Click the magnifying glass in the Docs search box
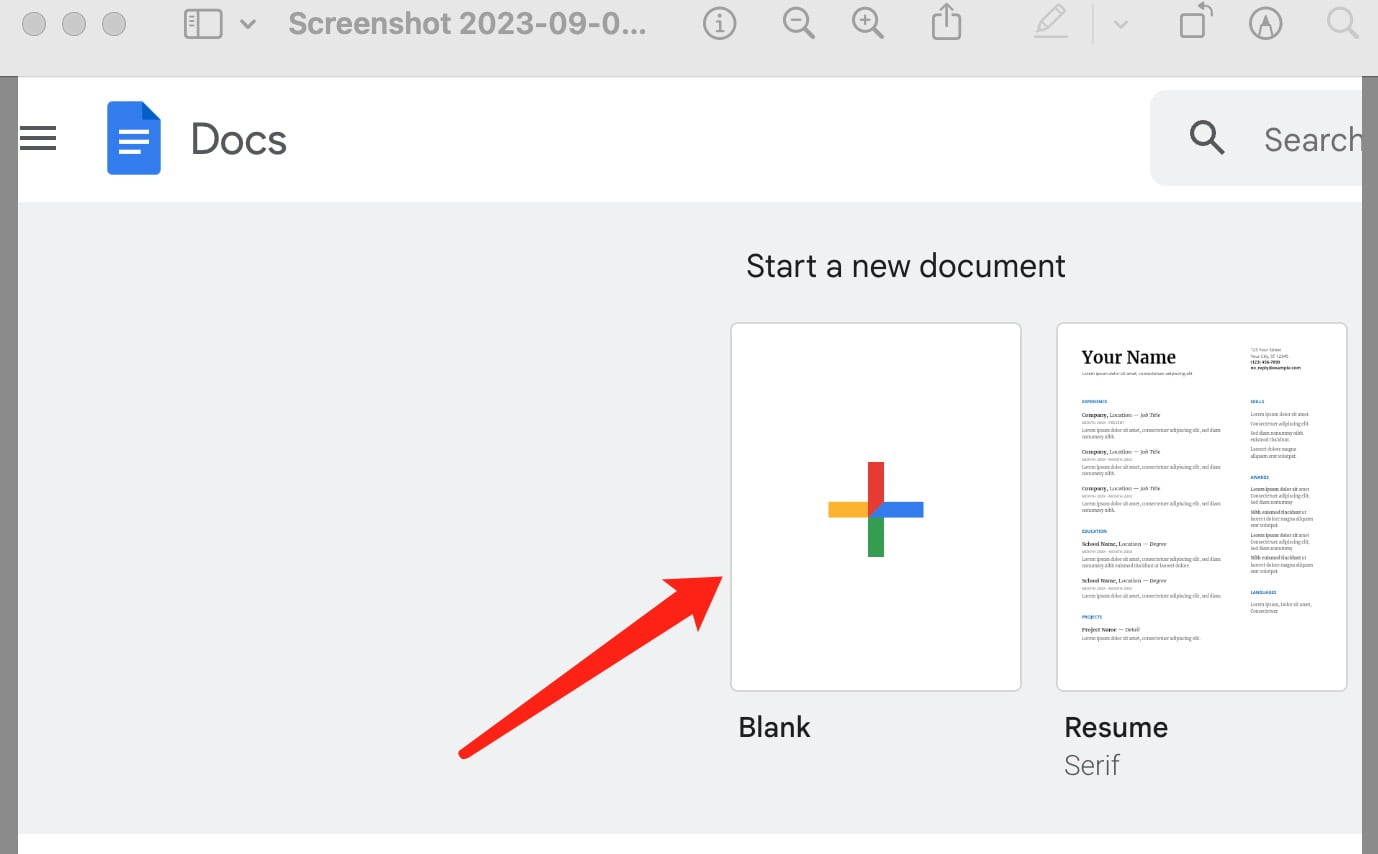The height and width of the screenshot is (854, 1378). (x=1207, y=138)
